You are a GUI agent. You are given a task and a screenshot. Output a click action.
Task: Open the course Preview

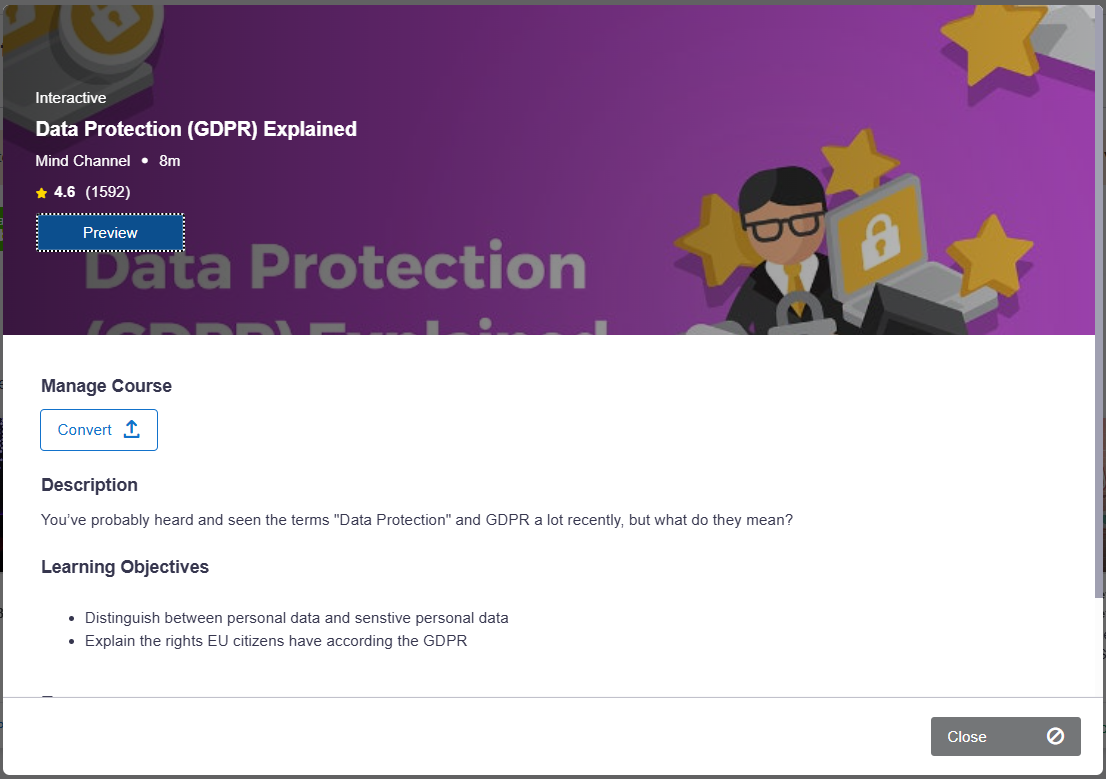(x=110, y=232)
